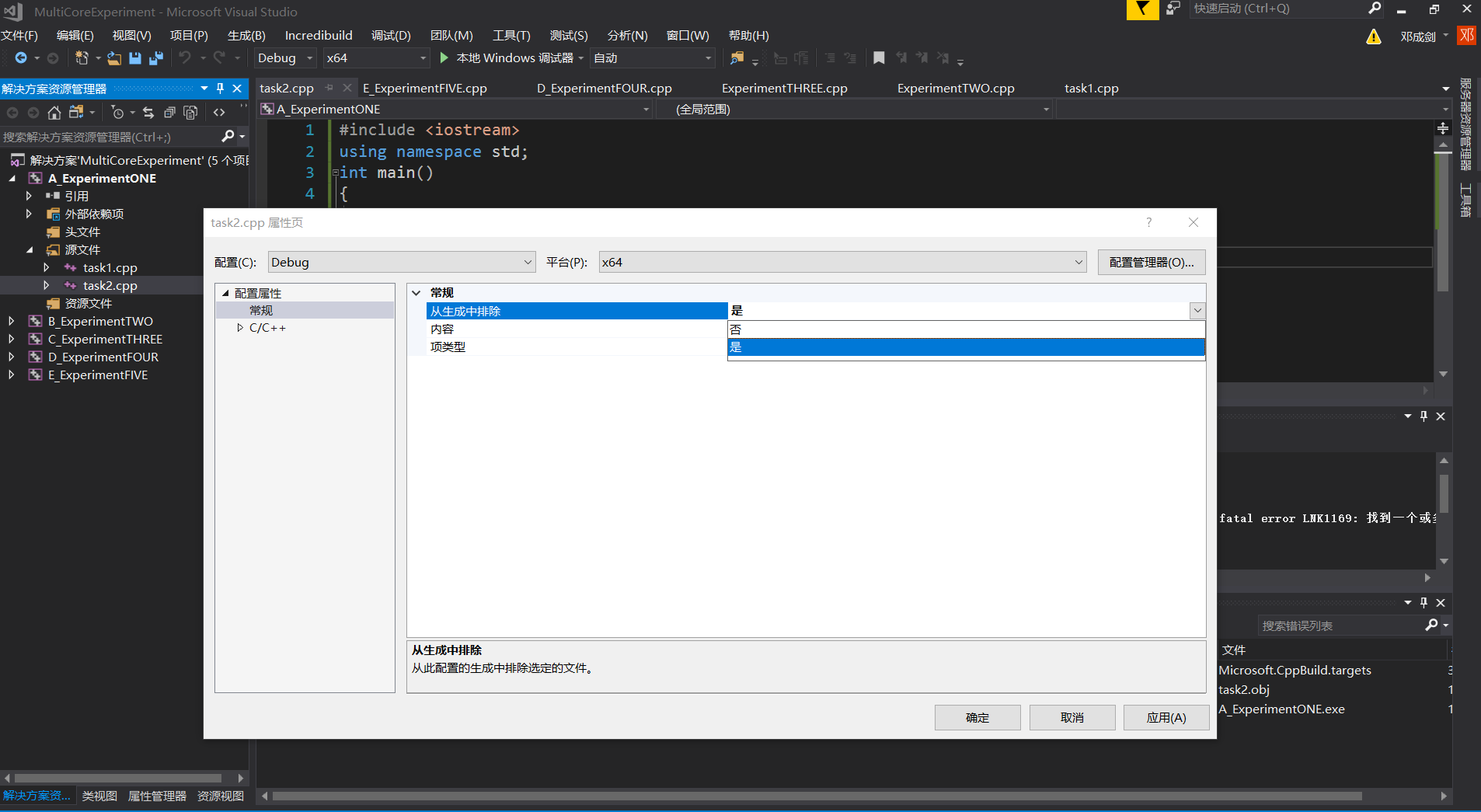
Task: Open the x64 platform dropdown in toolbar
Action: [x=377, y=58]
